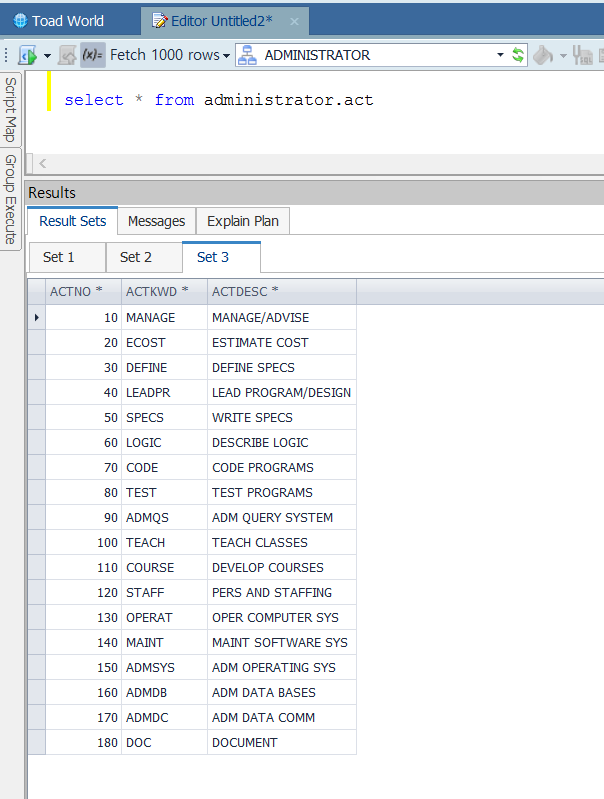Screen dimensions: 604x799
Task: Click the grayed SQL tools icon
Action: click(582, 55)
